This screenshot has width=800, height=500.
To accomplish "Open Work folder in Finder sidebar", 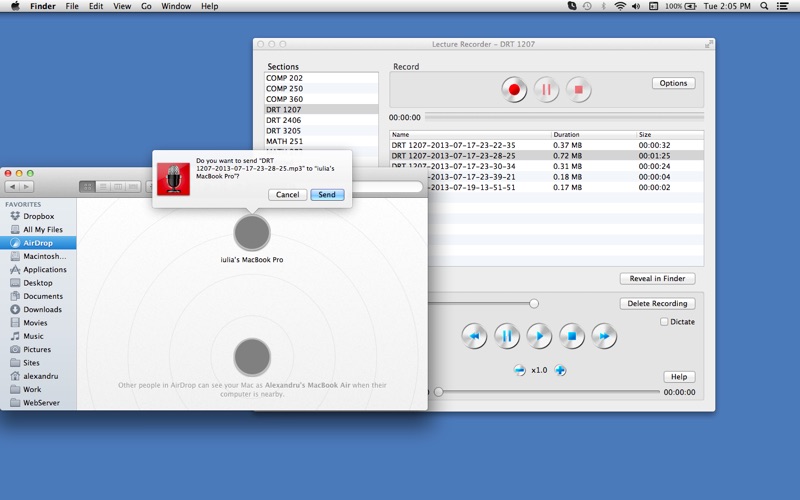I will [38, 389].
